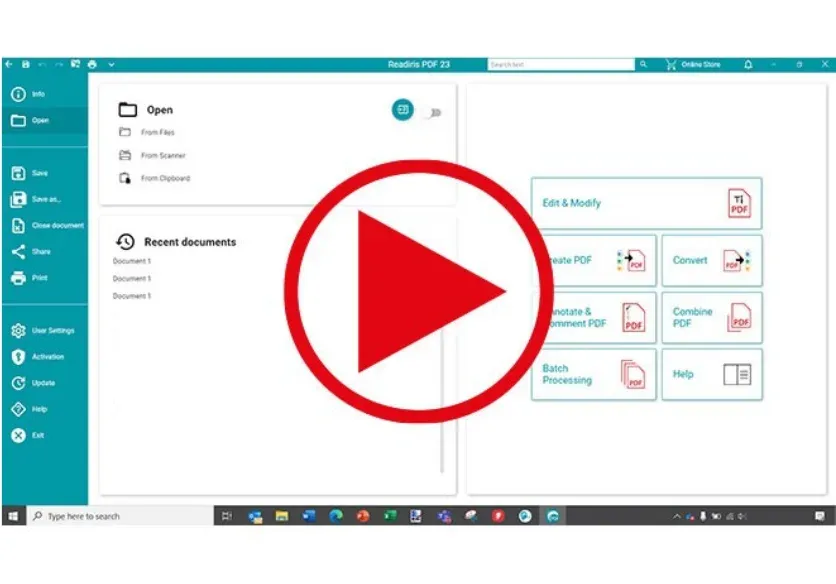The image size is (836, 584).
Task: Open the Batch Processing tile
Action: pyautogui.click(x=593, y=374)
